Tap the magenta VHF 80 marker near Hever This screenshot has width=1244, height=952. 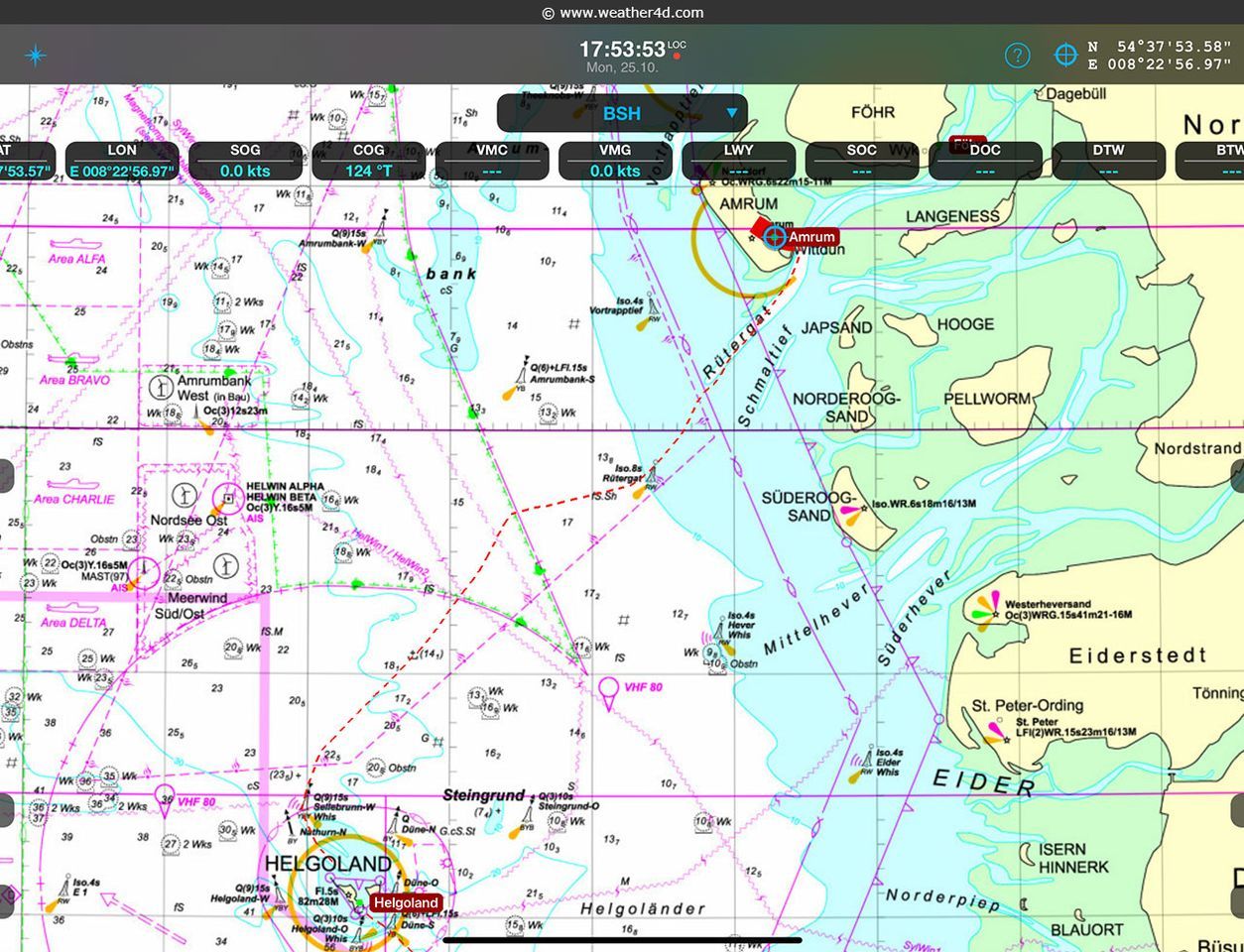pos(609,691)
